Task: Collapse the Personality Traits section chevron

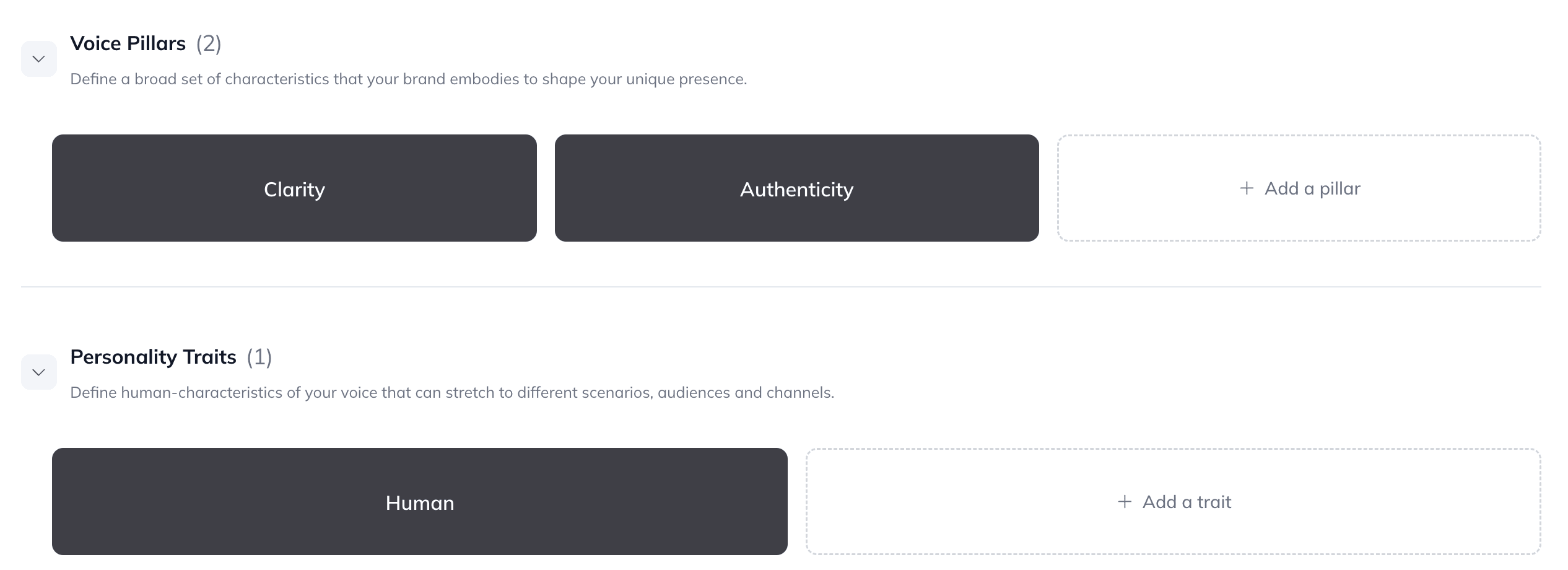Action: pos(38,372)
